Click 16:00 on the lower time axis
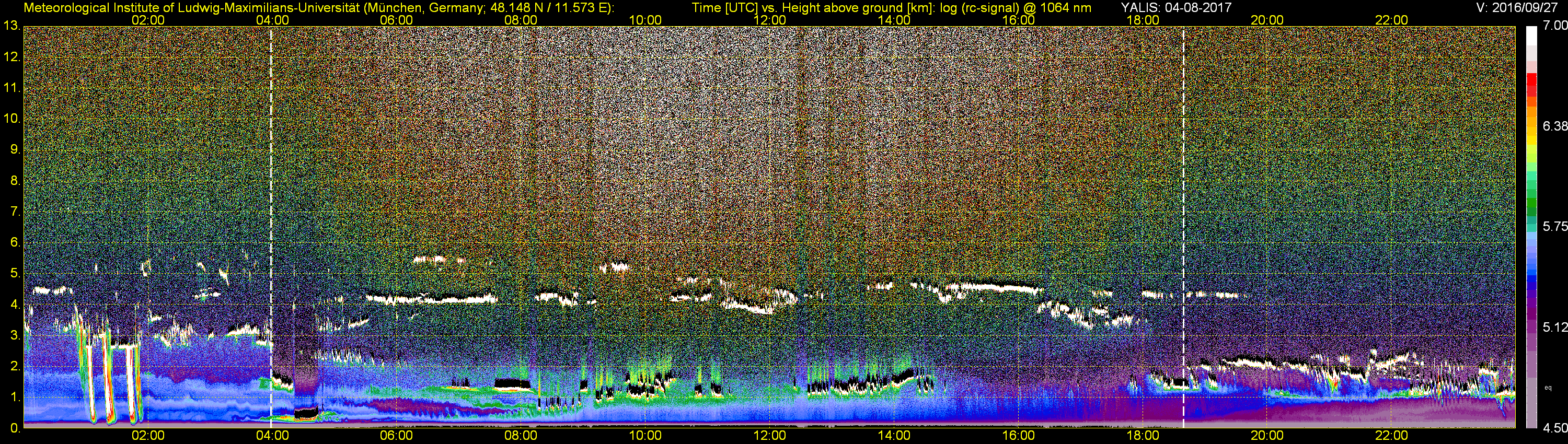The width and height of the screenshot is (1568, 444). point(1018,436)
